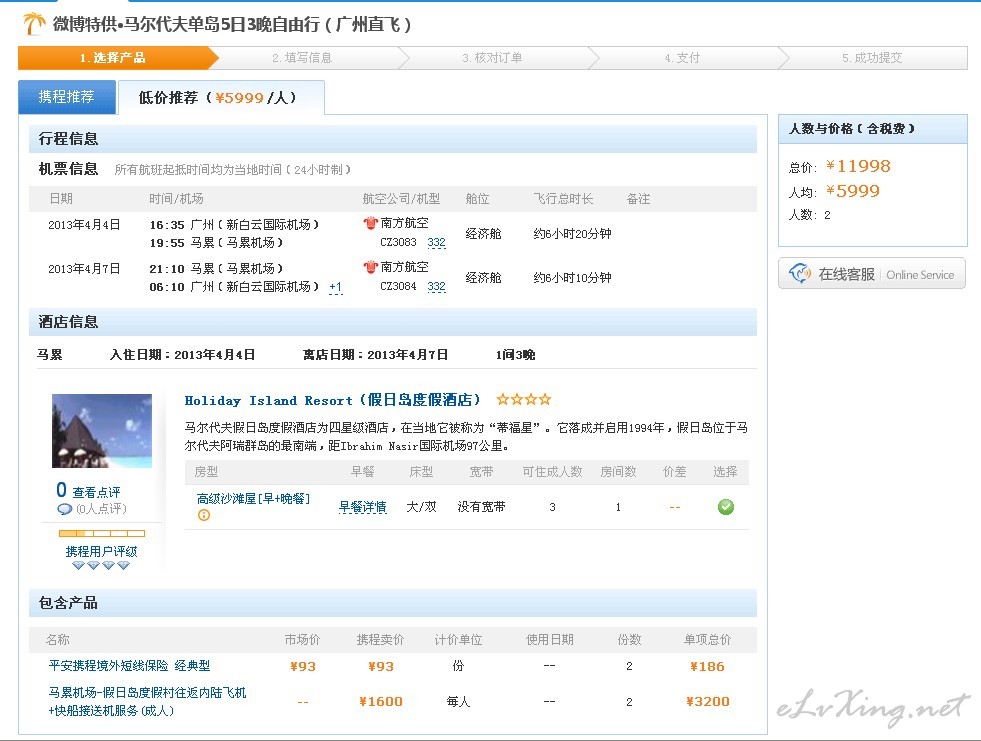This screenshot has width=981, height=741.
Task: Click the 携程用户评级 label
Action: (101, 551)
